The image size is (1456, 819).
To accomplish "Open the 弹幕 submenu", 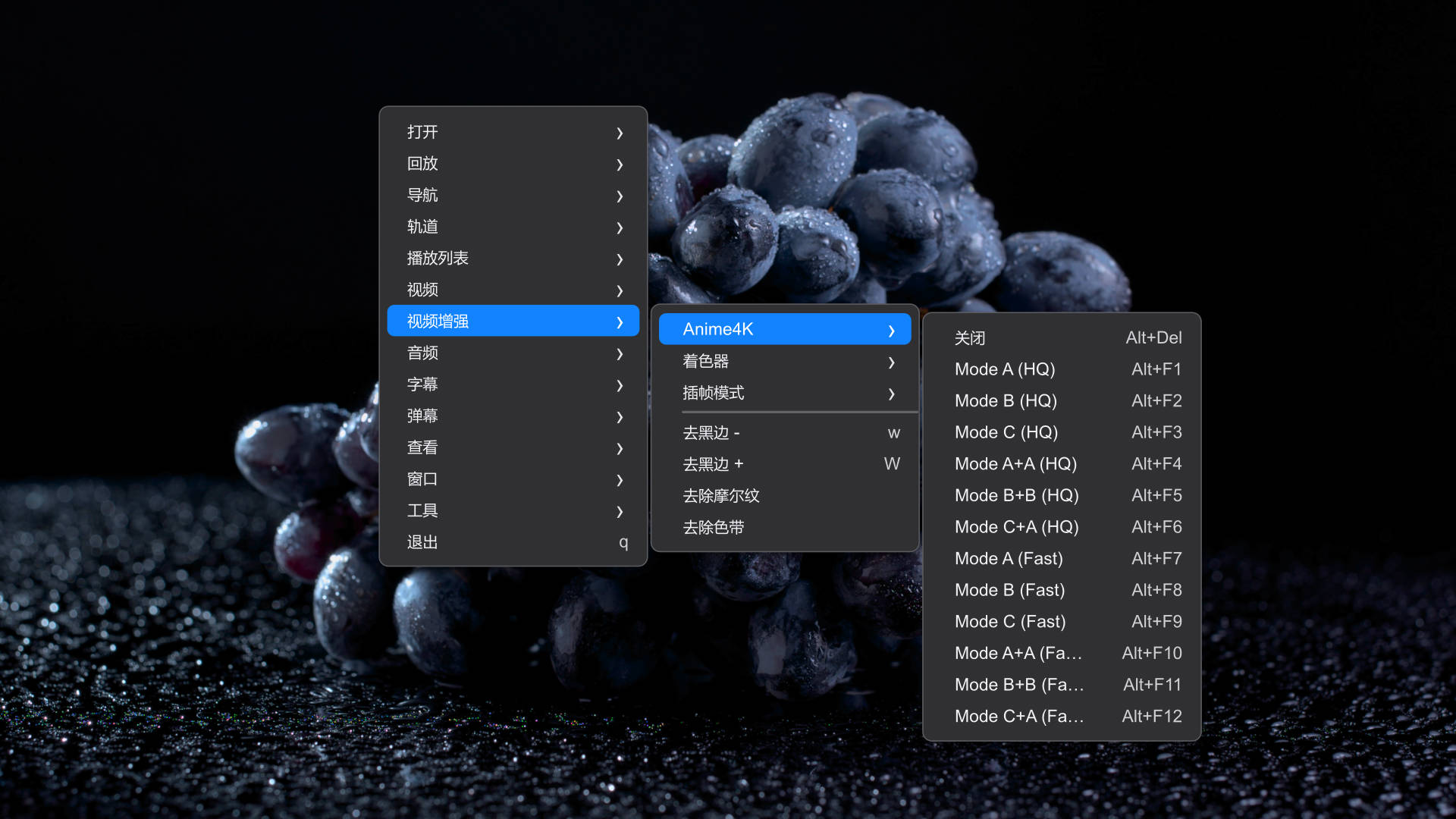I will [513, 416].
